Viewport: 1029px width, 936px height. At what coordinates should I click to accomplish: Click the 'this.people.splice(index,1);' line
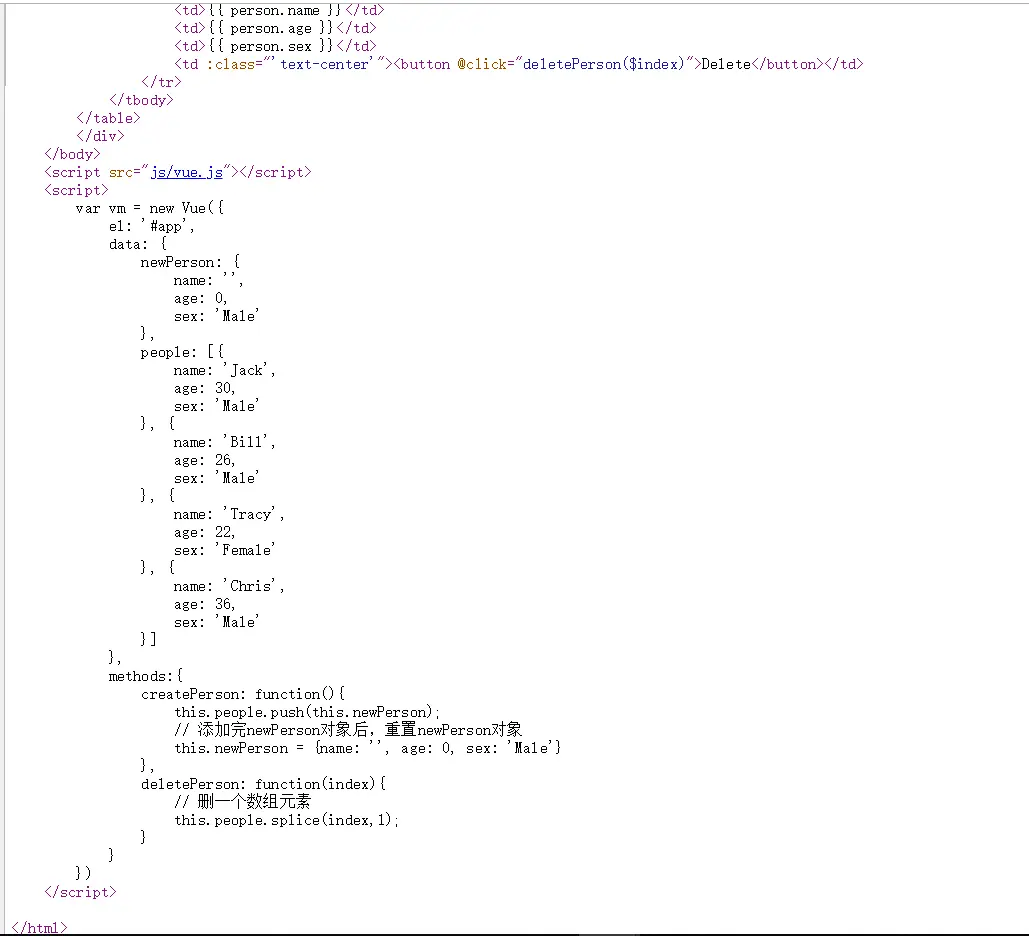coord(286,820)
